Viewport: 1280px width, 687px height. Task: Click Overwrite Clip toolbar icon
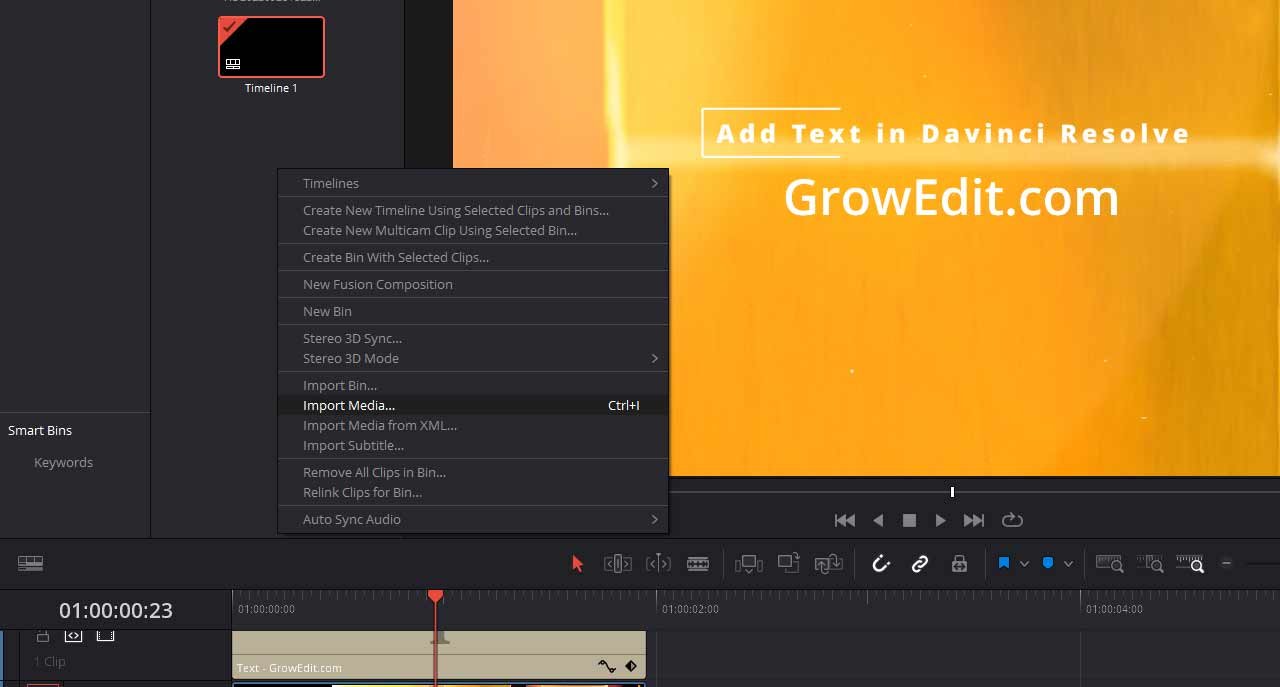pos(789,564)
